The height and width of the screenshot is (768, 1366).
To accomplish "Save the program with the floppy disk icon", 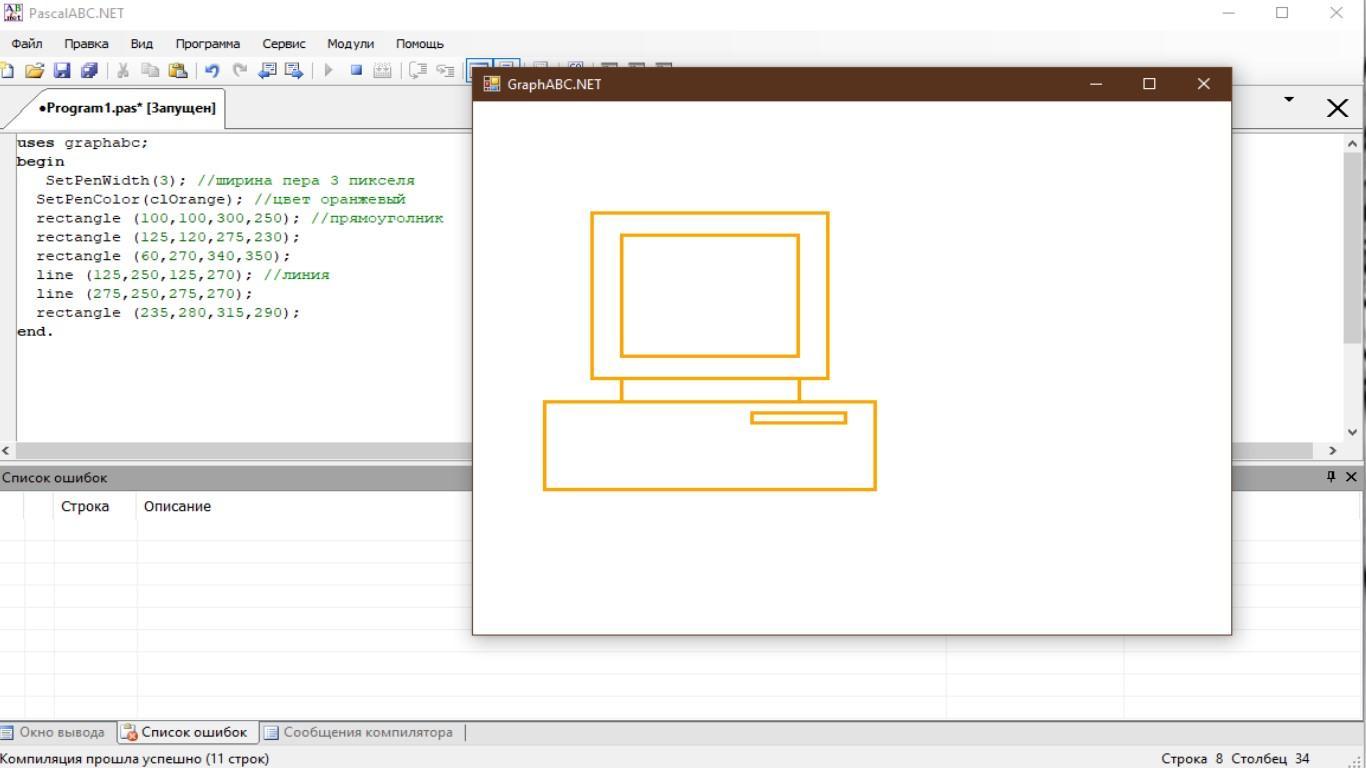I will point(62,70).
